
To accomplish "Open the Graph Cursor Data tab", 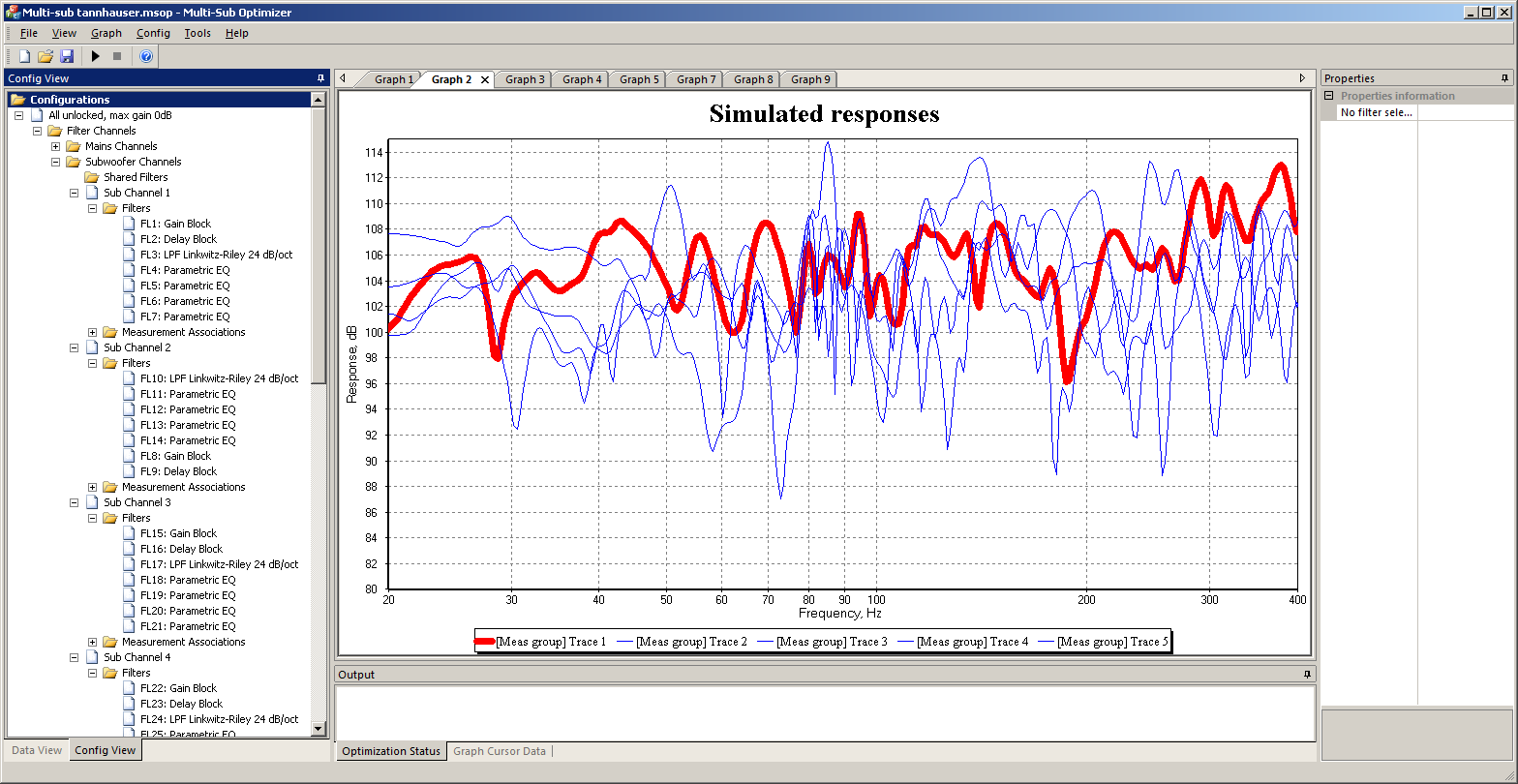I will point(499,751).
